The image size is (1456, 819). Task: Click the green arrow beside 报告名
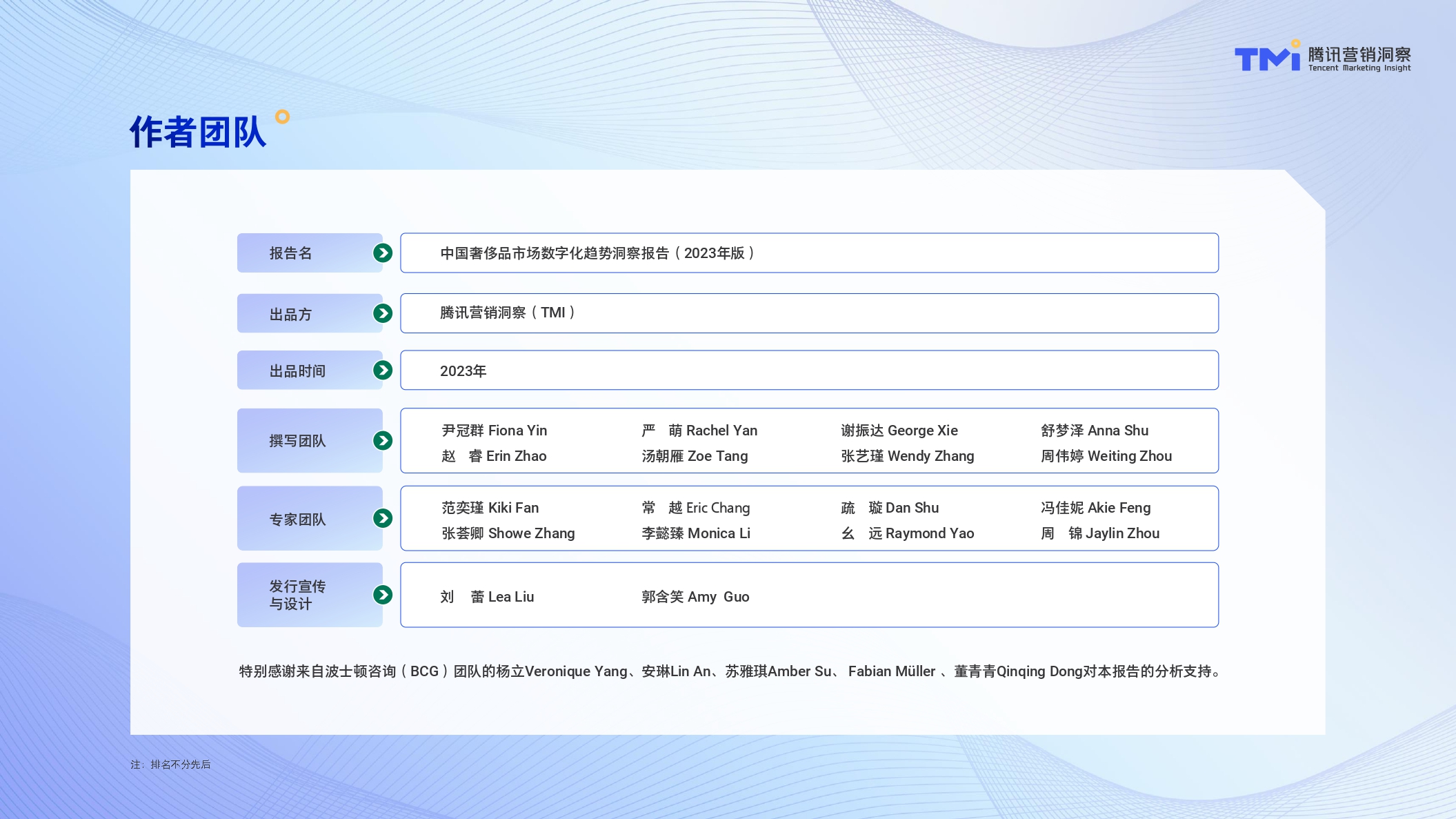click(x=383, y=253)
